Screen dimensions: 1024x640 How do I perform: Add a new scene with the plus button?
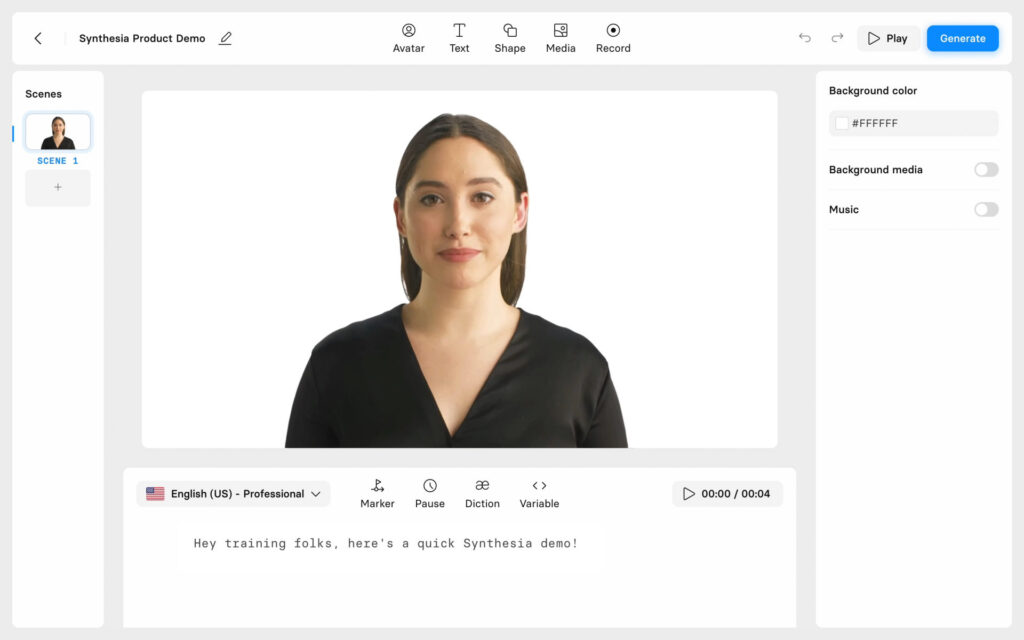coord(57,188)
